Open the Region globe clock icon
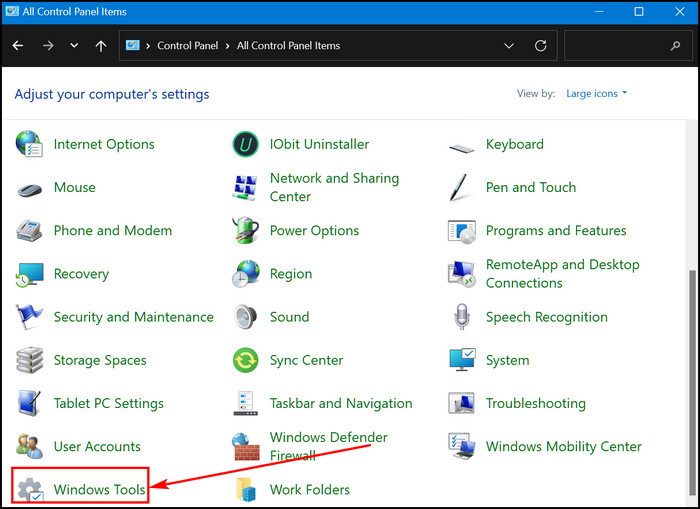 (246, 274)
